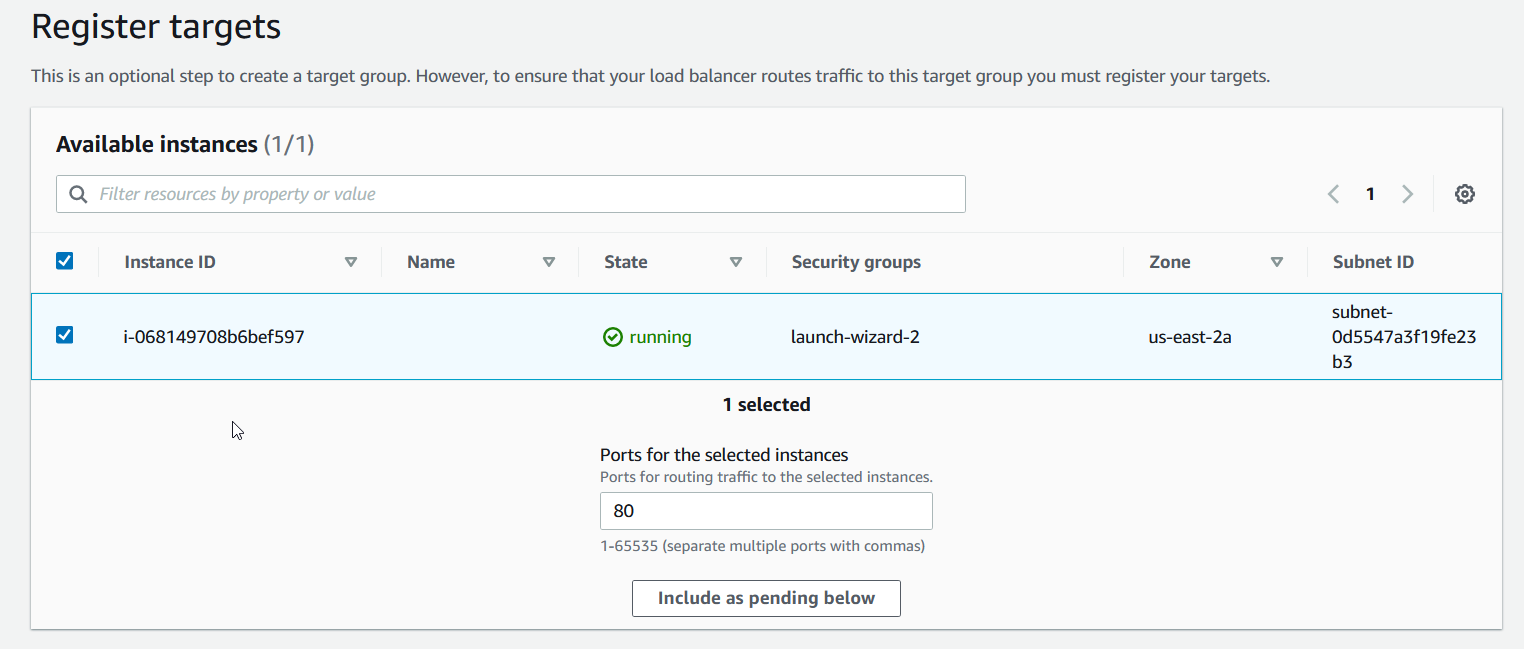
Task: Select the instance ID i-068149708b6bef597 text
Action: pos(214,337)
